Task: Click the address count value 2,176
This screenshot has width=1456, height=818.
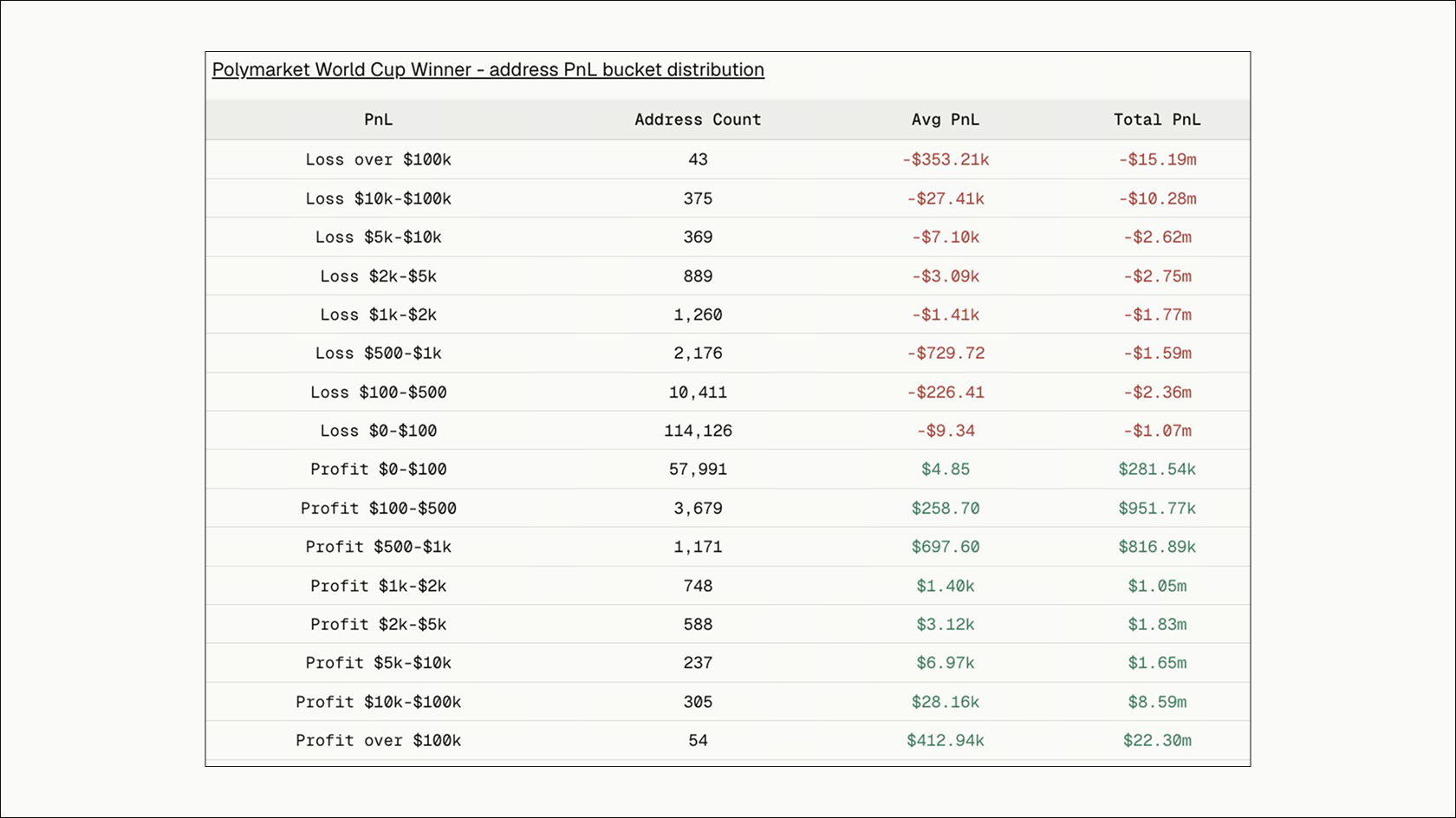Action: click(698, 354)
